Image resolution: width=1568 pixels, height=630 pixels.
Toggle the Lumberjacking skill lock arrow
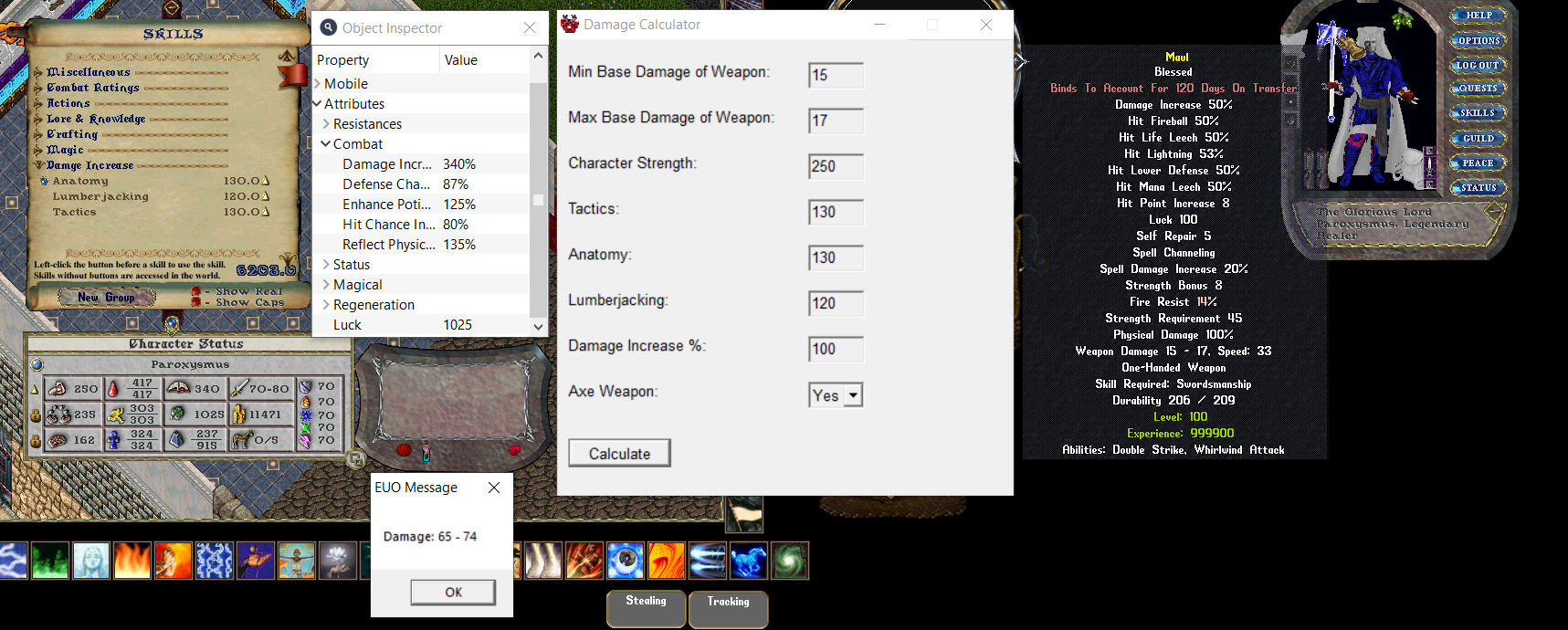[x=266, y=196]
